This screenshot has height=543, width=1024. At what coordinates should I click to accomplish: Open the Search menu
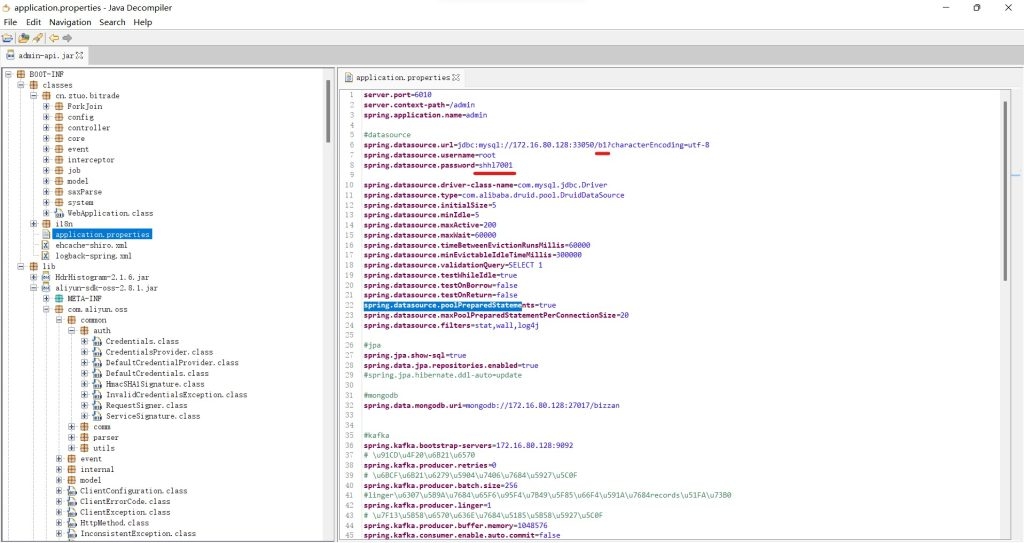coord(112,22)
